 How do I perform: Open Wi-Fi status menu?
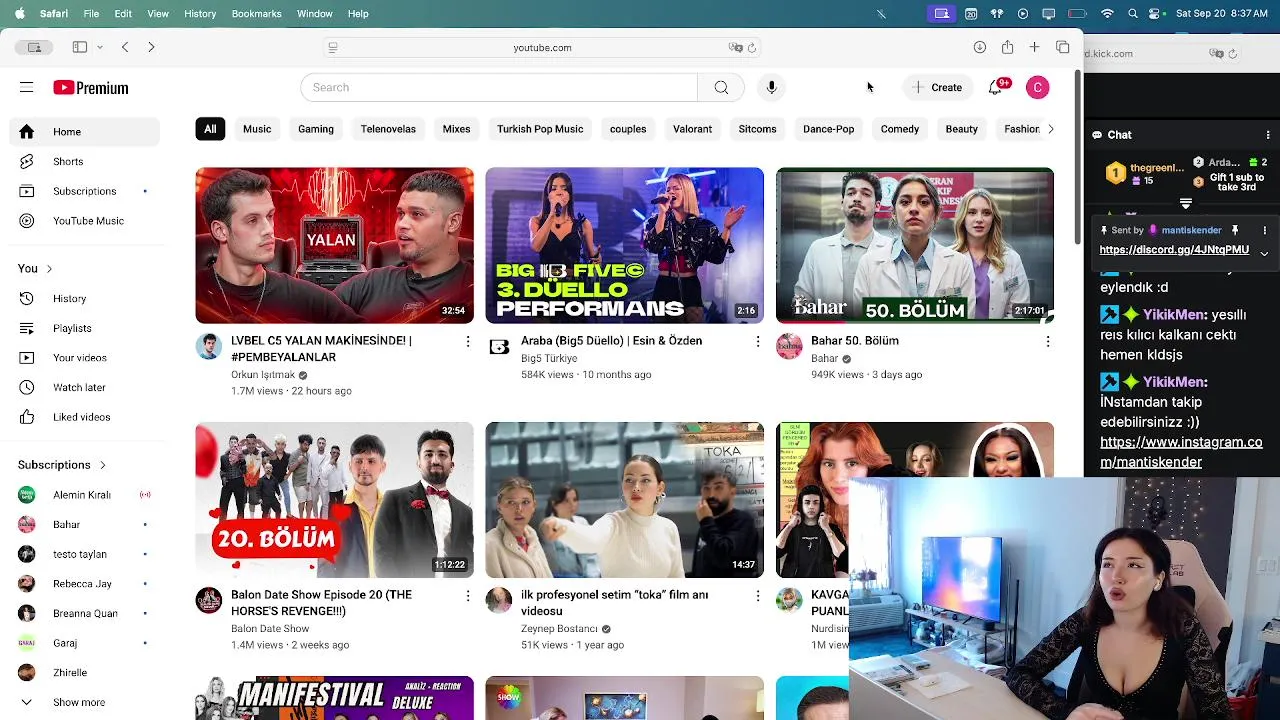pyautogui.click(x=1107, y=14)
